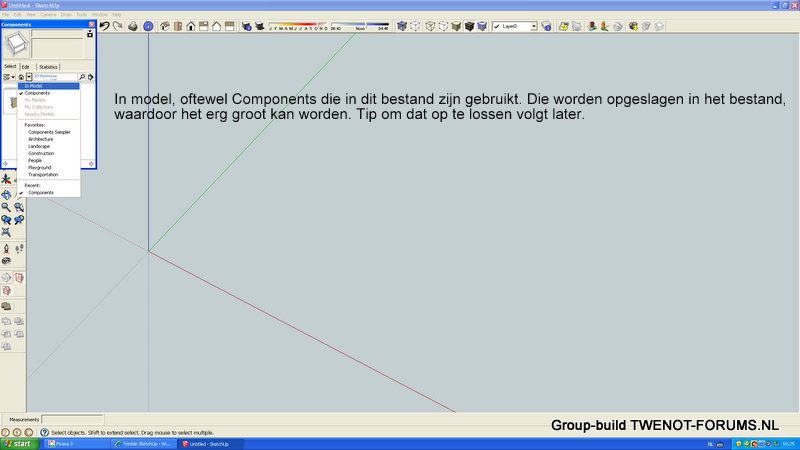Choose Architecture from Favorites list

[x=41, y=139]
